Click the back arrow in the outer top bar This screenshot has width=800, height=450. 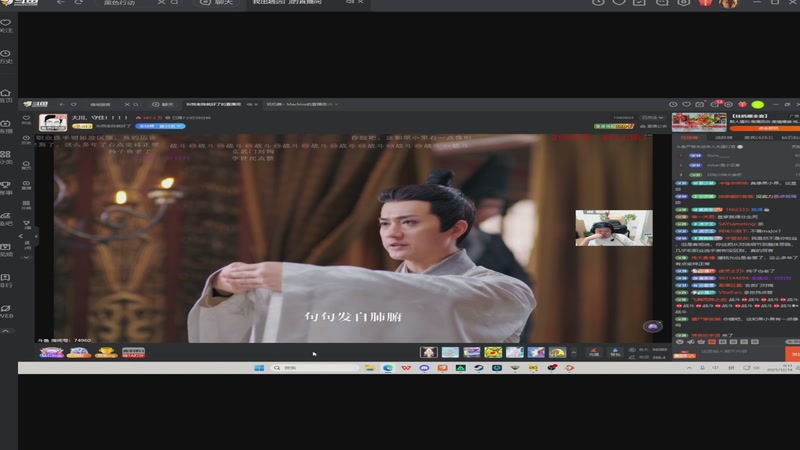pos(61,3)
